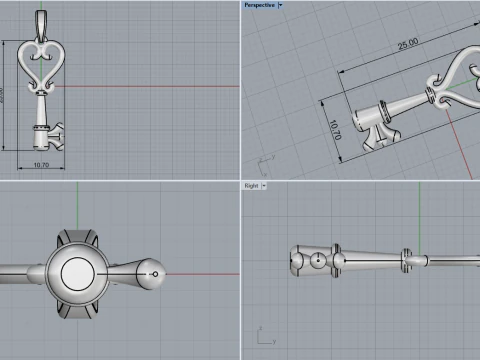Screen dimensions: 480x360
Task: Open the Right viewport dropdown arrow
Action: [x=264, y=186]
